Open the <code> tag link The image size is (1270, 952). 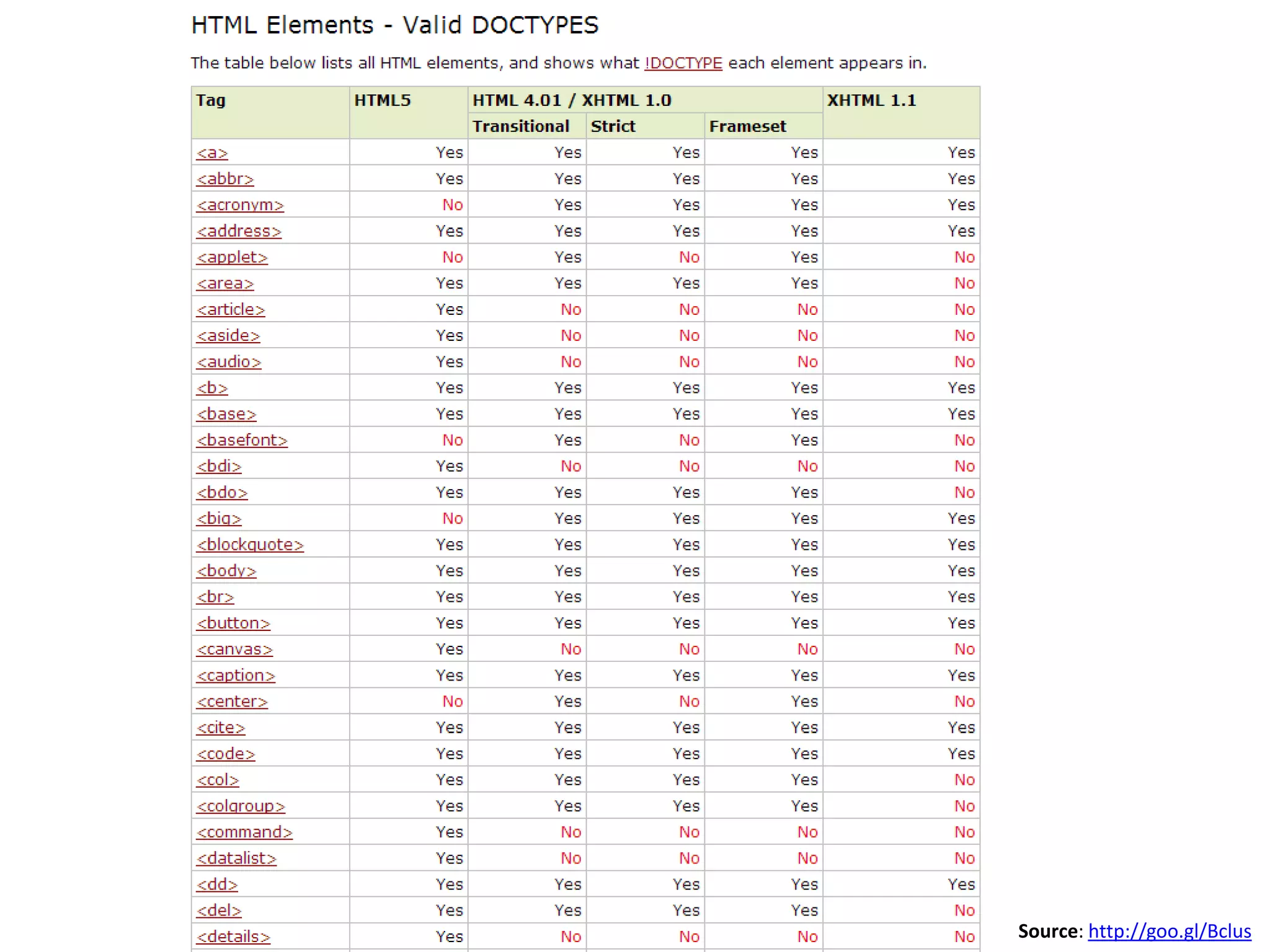point(226,754)
